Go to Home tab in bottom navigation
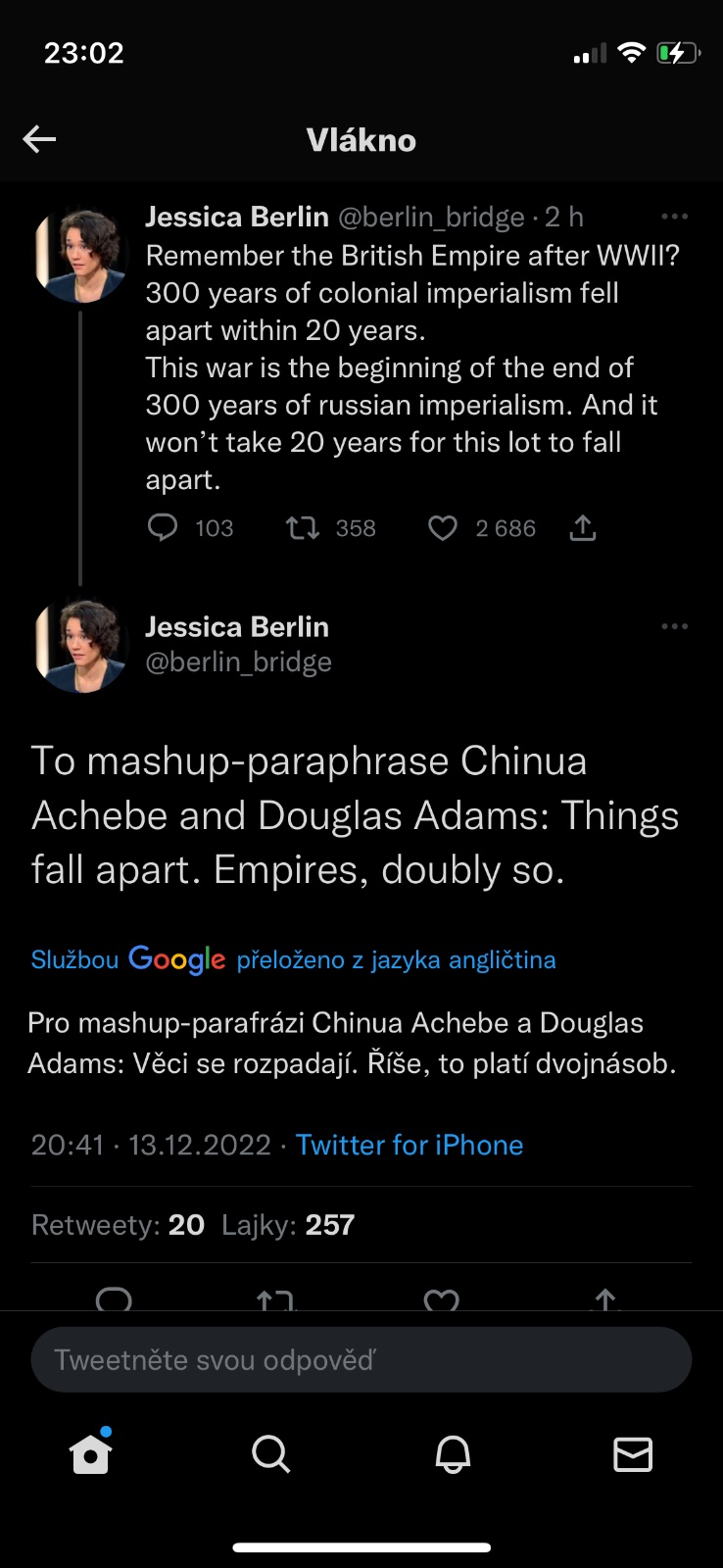This screenshot has height=1568, width=723. pyautogui.click(x=91, y=1454)
